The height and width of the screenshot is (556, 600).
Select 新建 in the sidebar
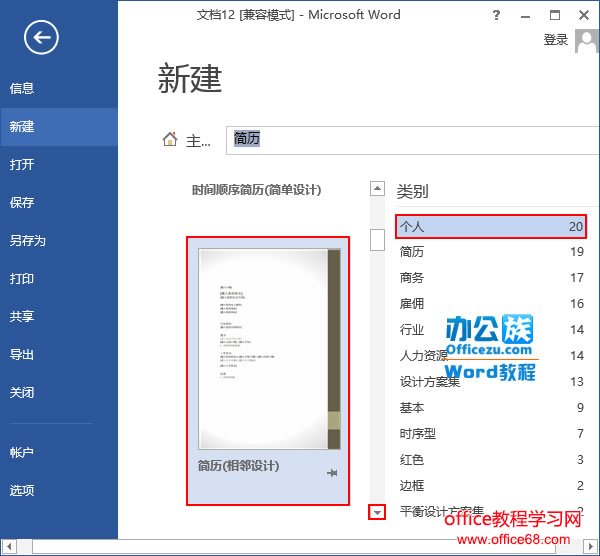(x=59, y=127)
